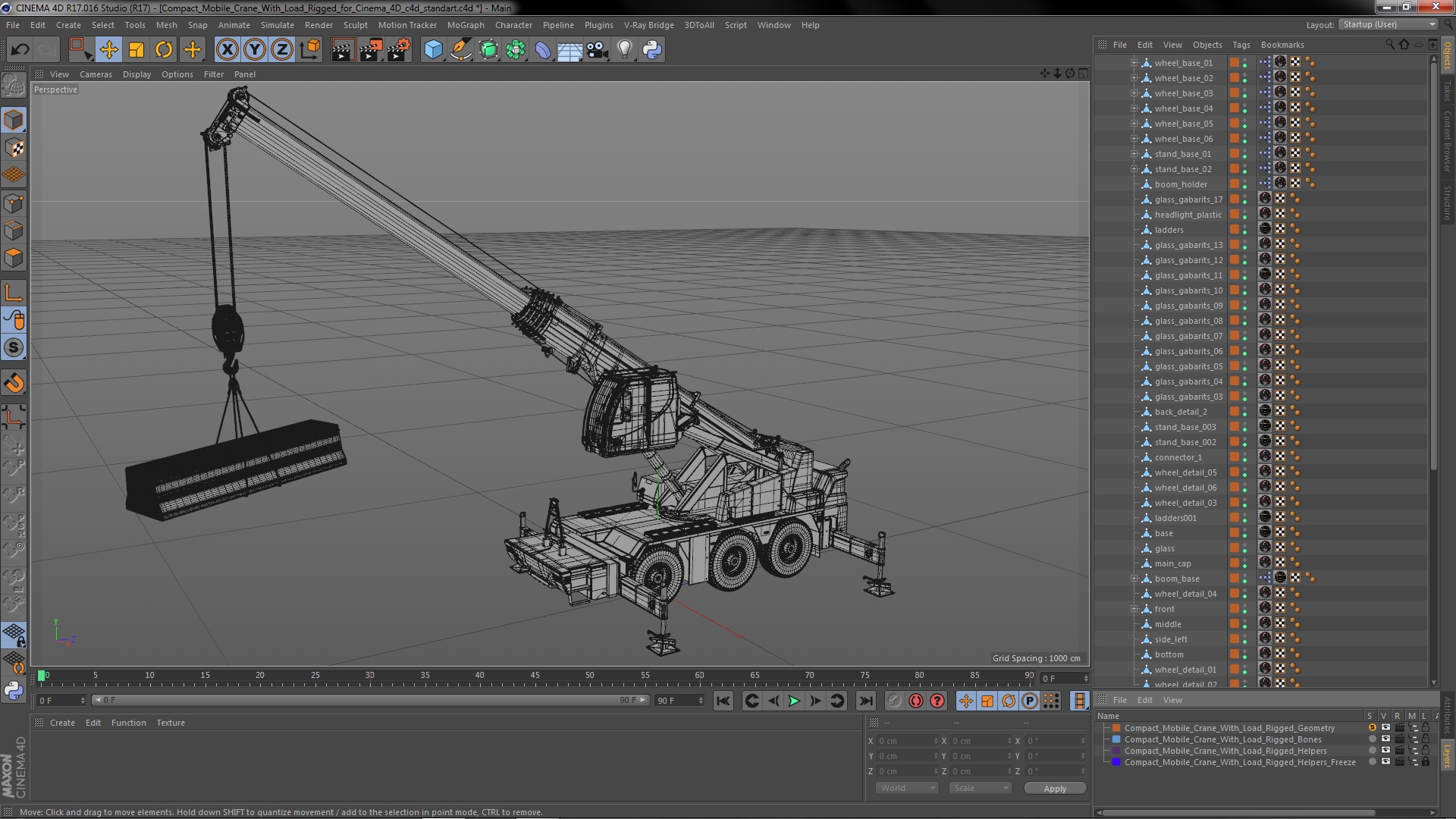Play the animation forward
This screenshot has height=819, width=1456.
794,701
